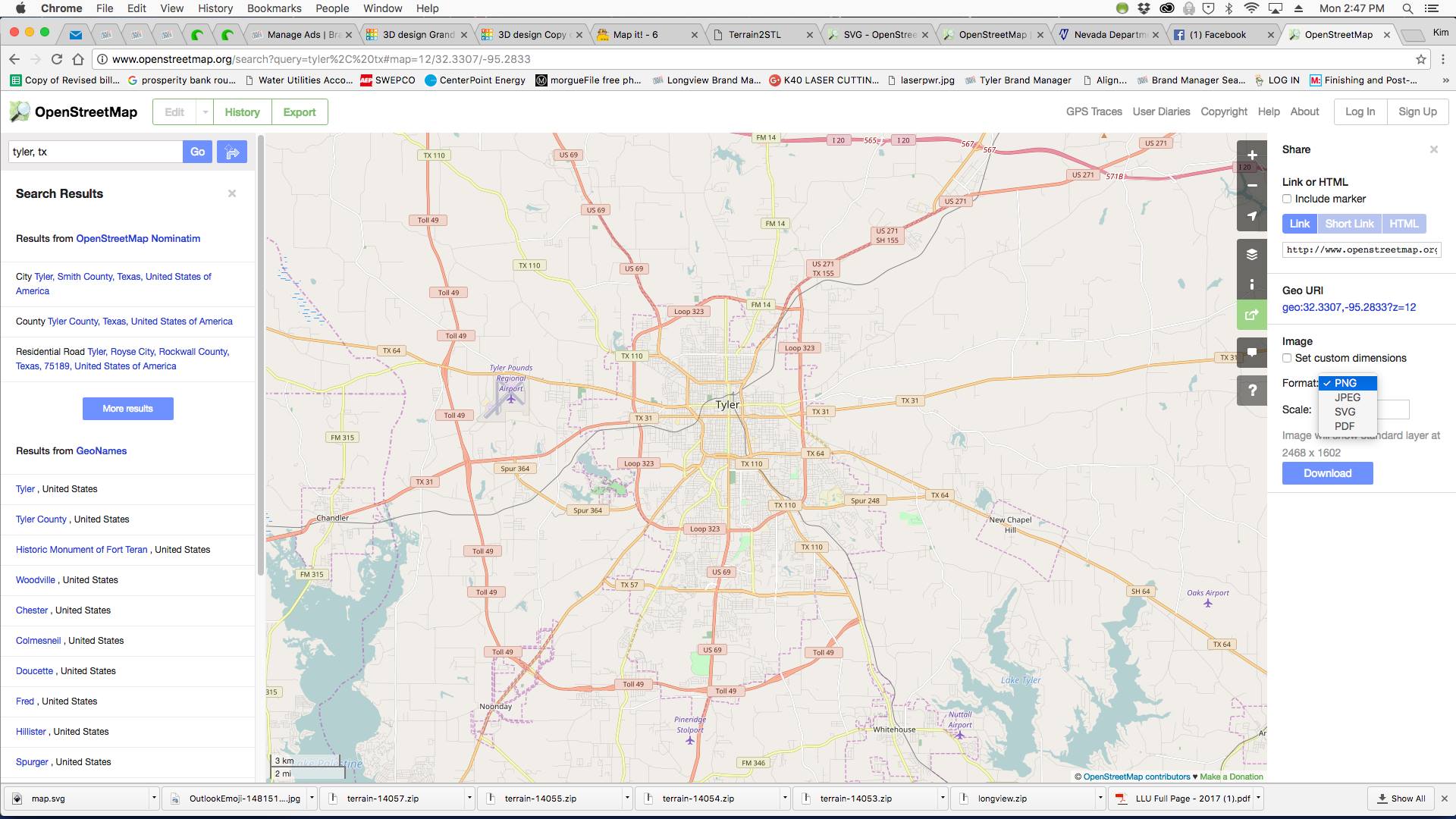Choose JPEG in the format list
The height and width of the screenshot is (819, 1456).
[1347, 397]
